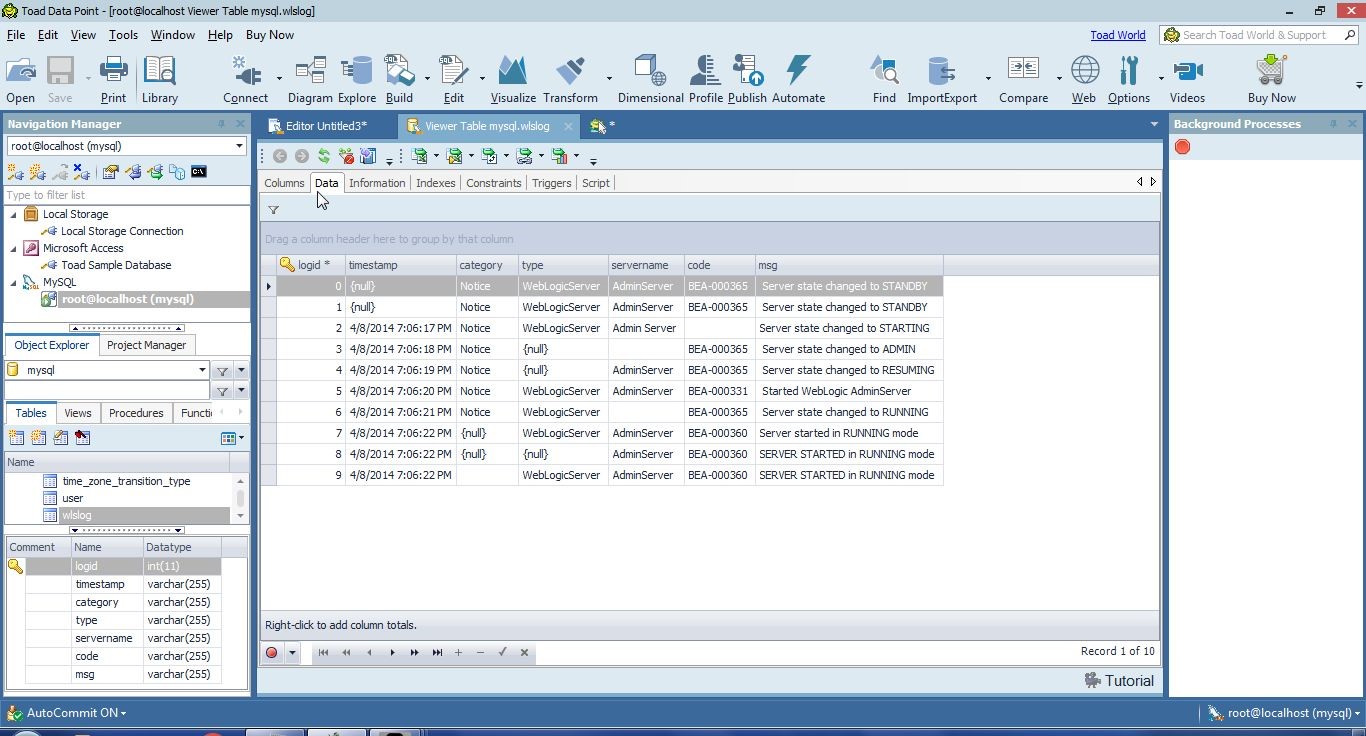This screenshot has width=1366, height=736.
Task: Add a new record with plus button
Action: (458, 652)
